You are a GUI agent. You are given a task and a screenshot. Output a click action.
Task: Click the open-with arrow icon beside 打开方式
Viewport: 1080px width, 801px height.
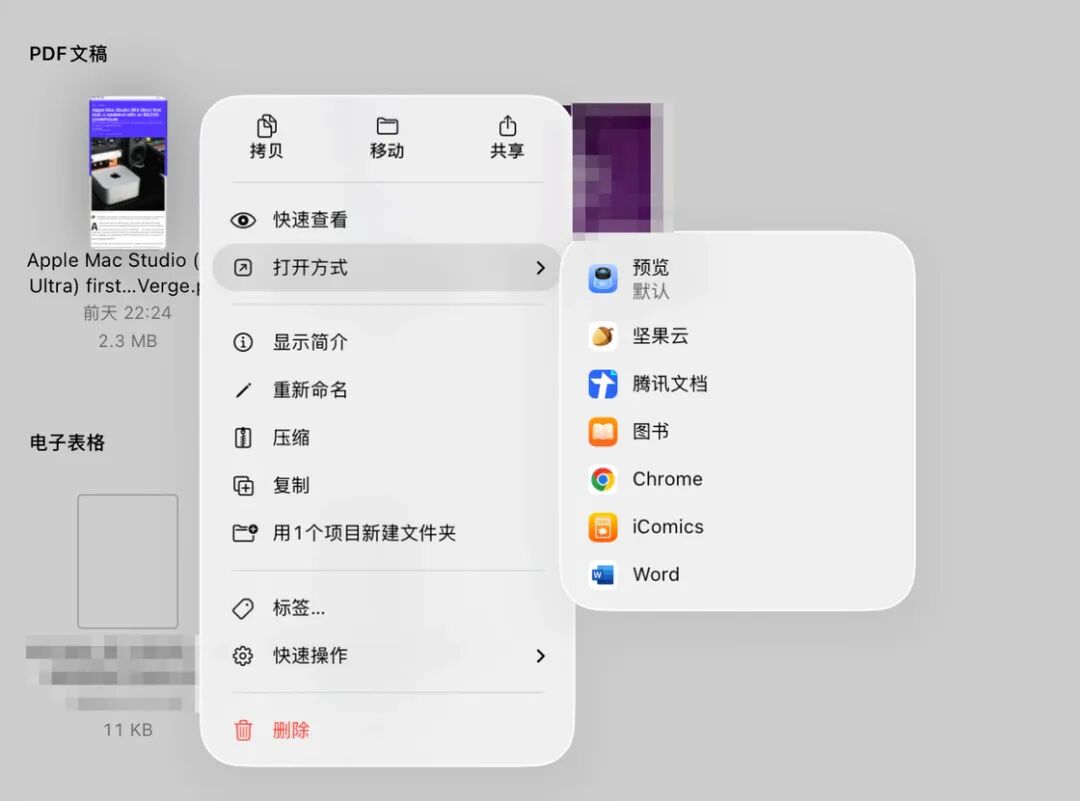click(x=243, y=268)
